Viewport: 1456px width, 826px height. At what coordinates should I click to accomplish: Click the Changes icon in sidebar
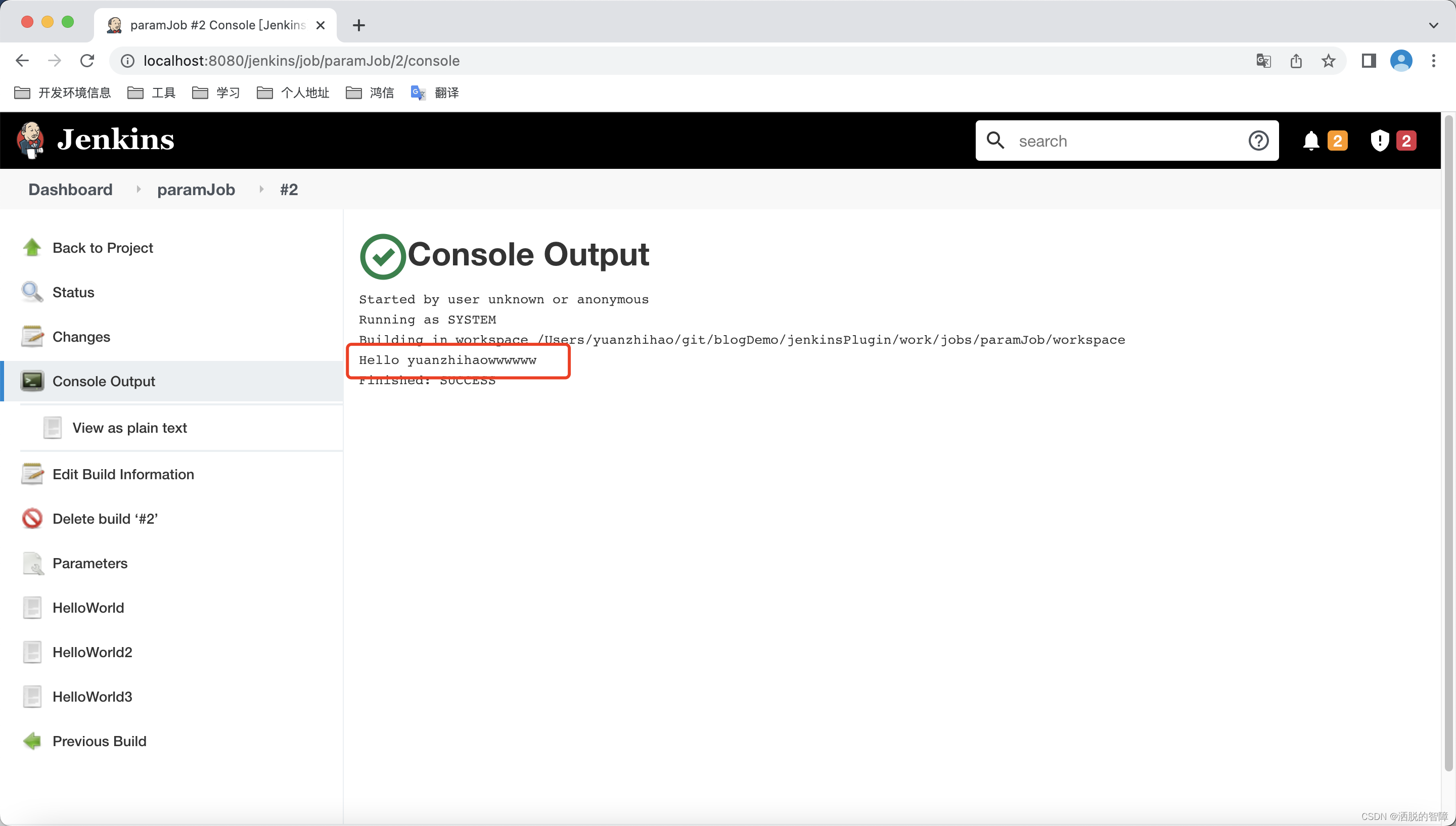(x=32, y=336)
